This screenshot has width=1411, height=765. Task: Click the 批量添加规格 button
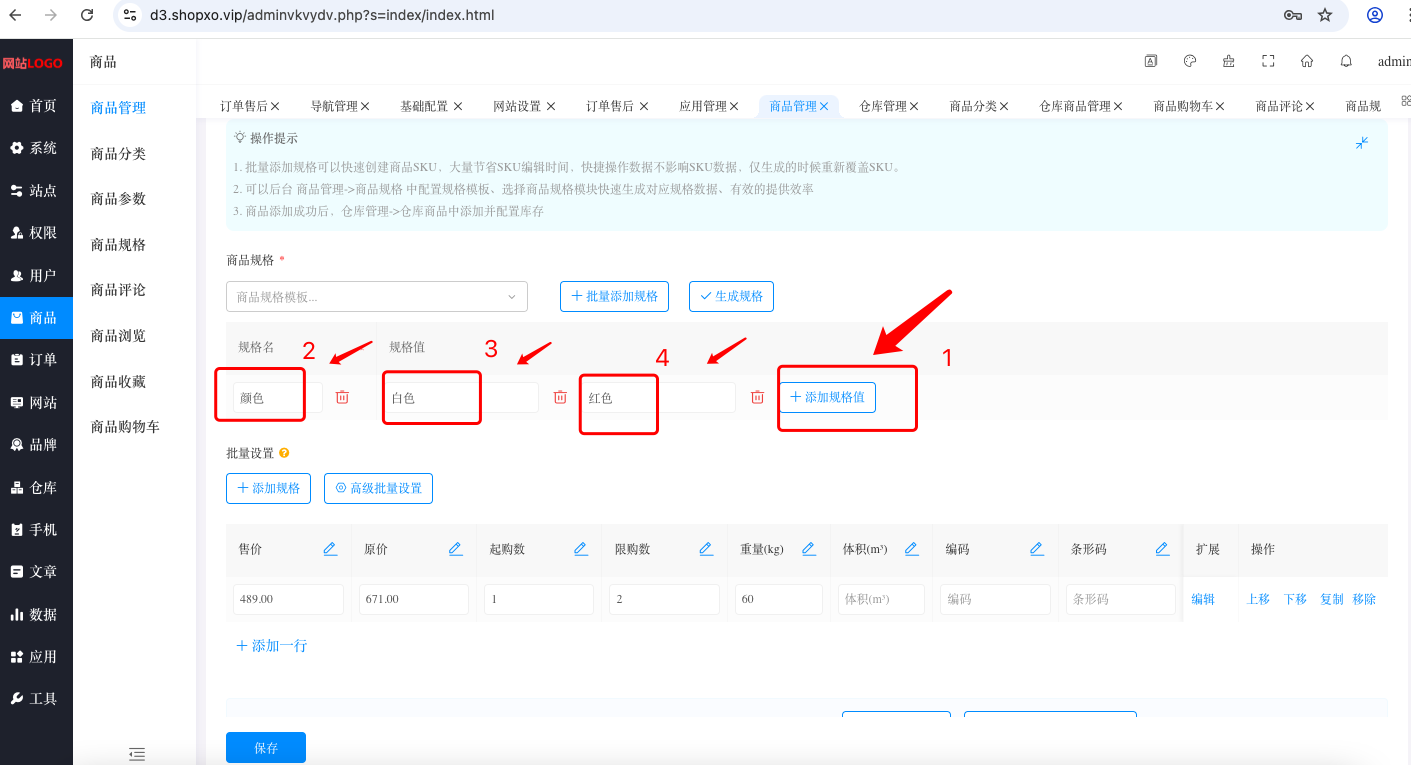point(614,296)
